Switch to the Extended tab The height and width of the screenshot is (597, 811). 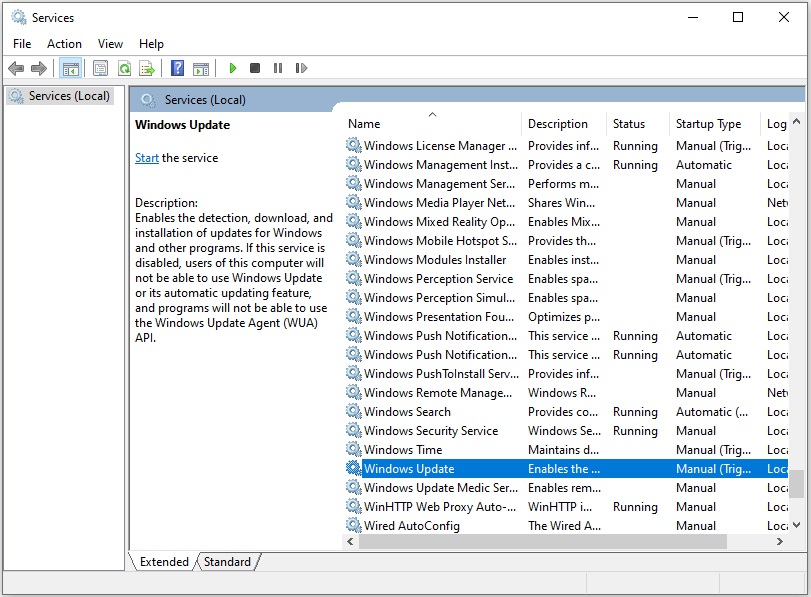pyautogui.click(x=164, y=562)
